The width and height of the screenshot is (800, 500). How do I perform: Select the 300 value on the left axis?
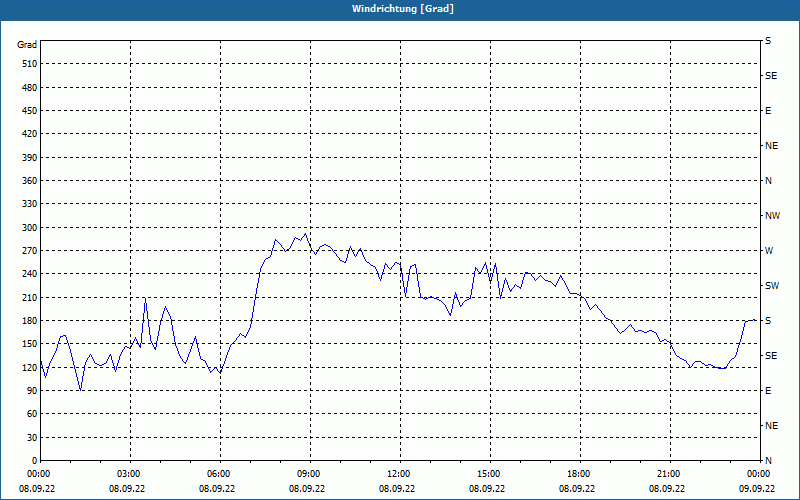[30, 228]
